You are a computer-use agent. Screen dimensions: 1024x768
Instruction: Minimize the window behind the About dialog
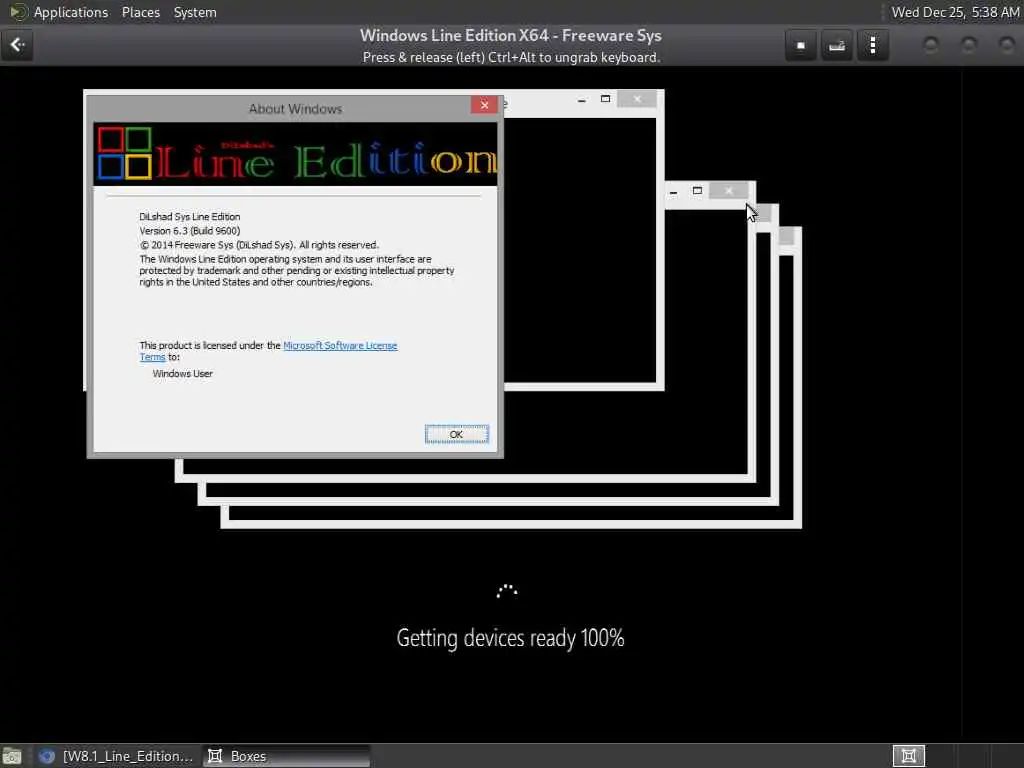click(x=581, y=100)
